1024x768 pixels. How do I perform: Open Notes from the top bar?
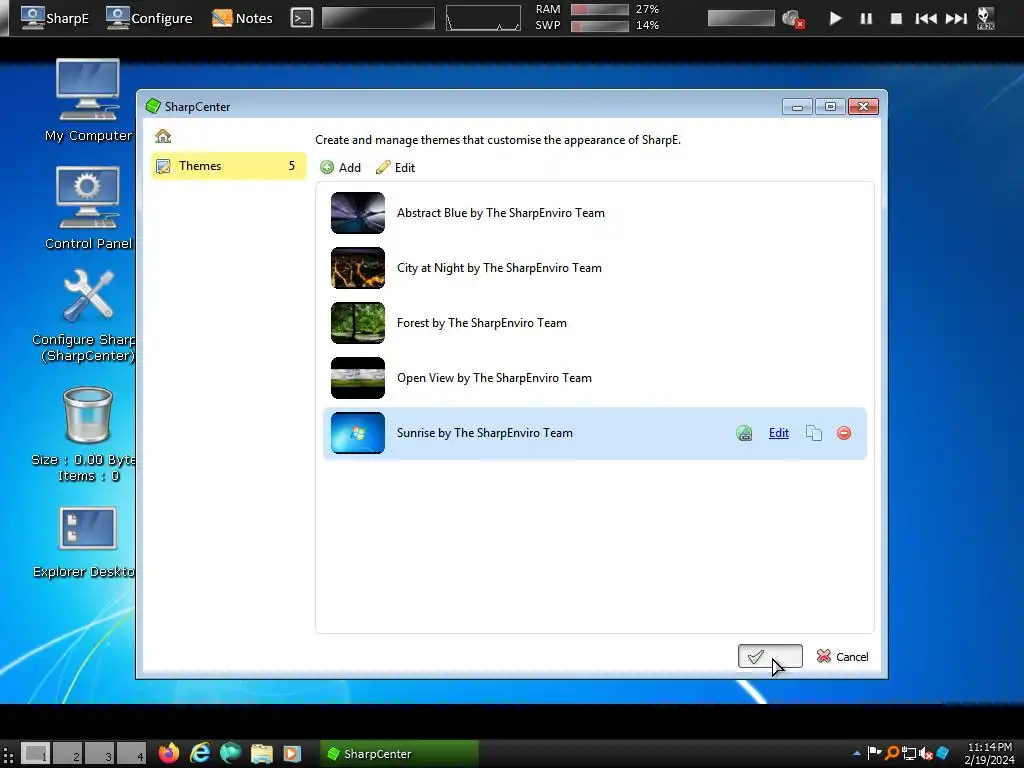click(x=242, y=18)
